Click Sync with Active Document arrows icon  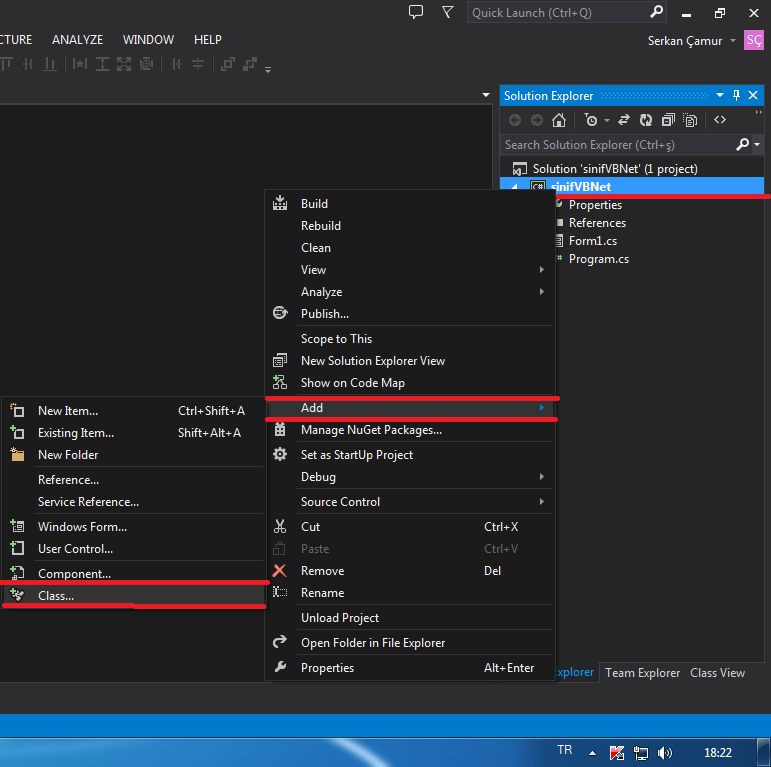coord(624,120)
